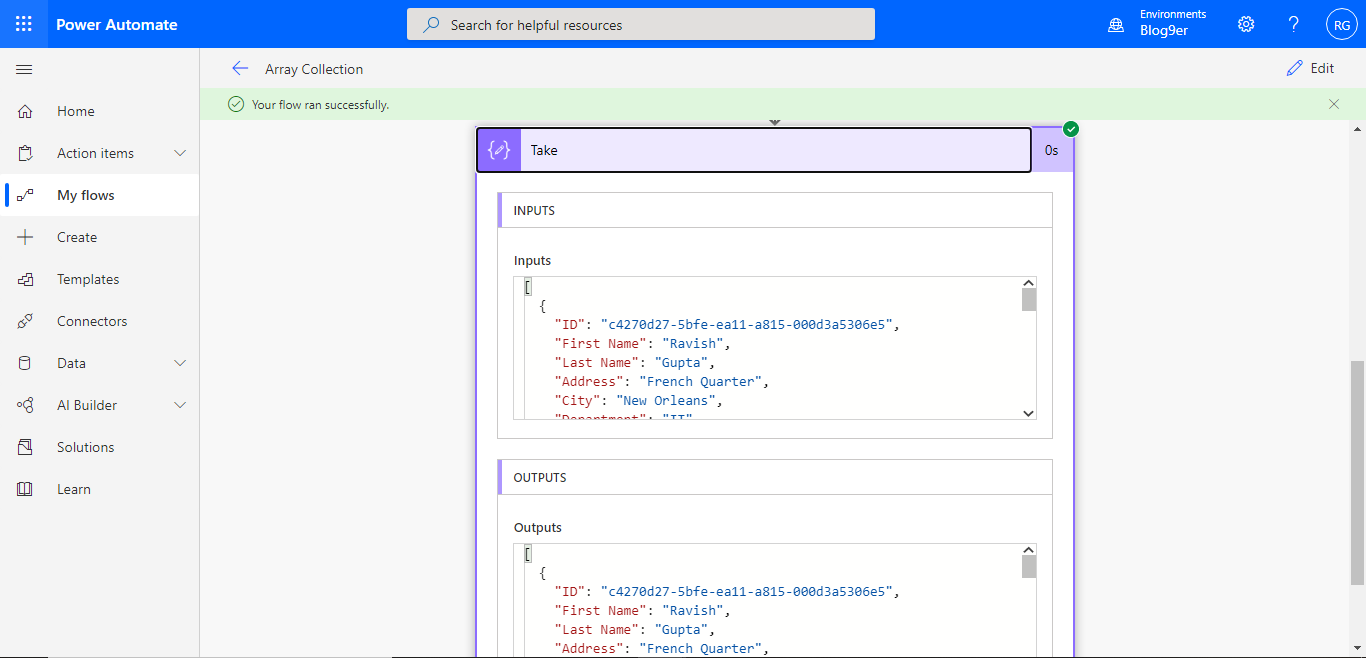Click the RG account avatar
Screen dimensions: 1366x658
tap(1341, 24)
